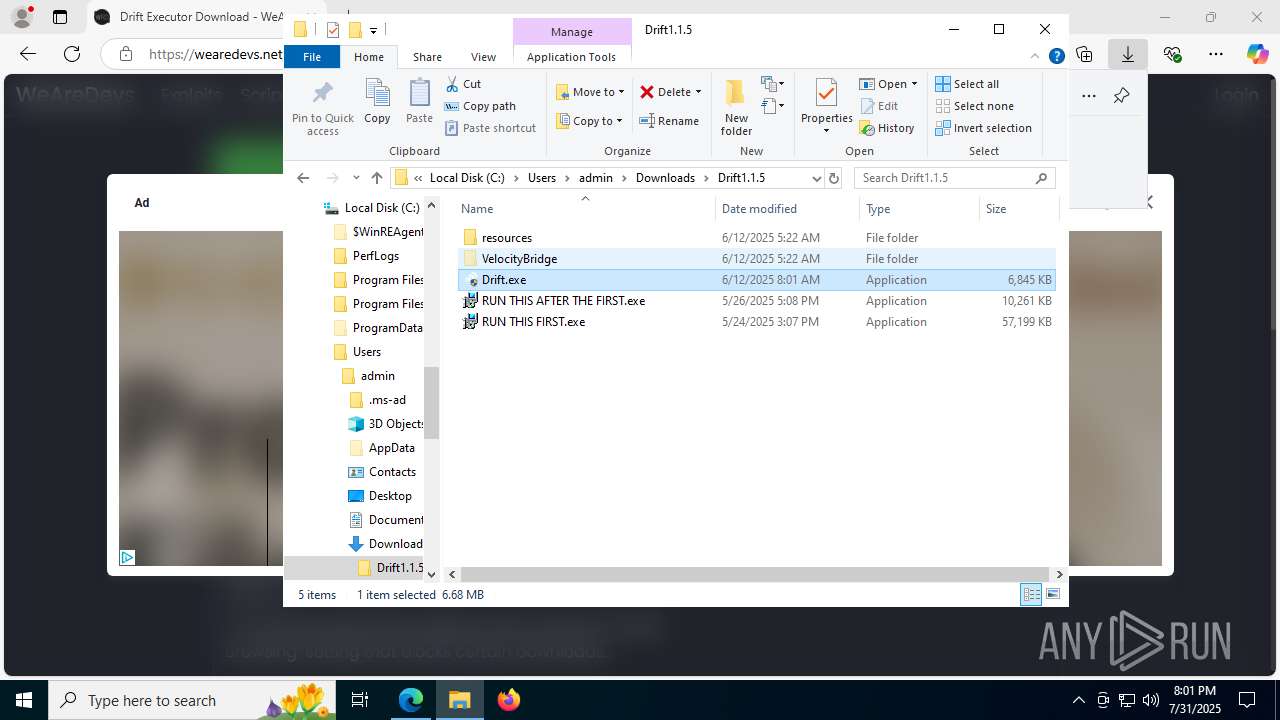Image resolution: width=1280 pixels, height=720 pixels.
Task: Click Downloads in the address breadcrumb
Action: tap(665, 178)
